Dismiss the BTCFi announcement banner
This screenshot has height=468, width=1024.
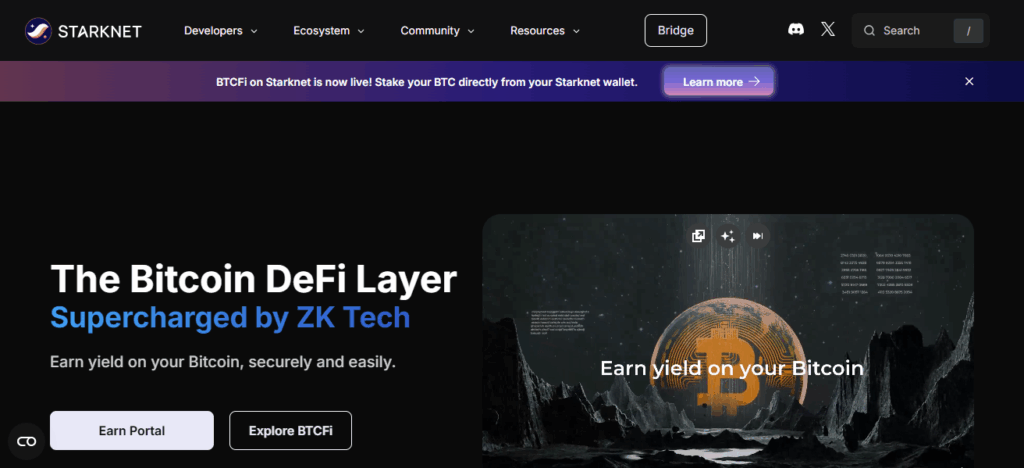coord(969,82)
